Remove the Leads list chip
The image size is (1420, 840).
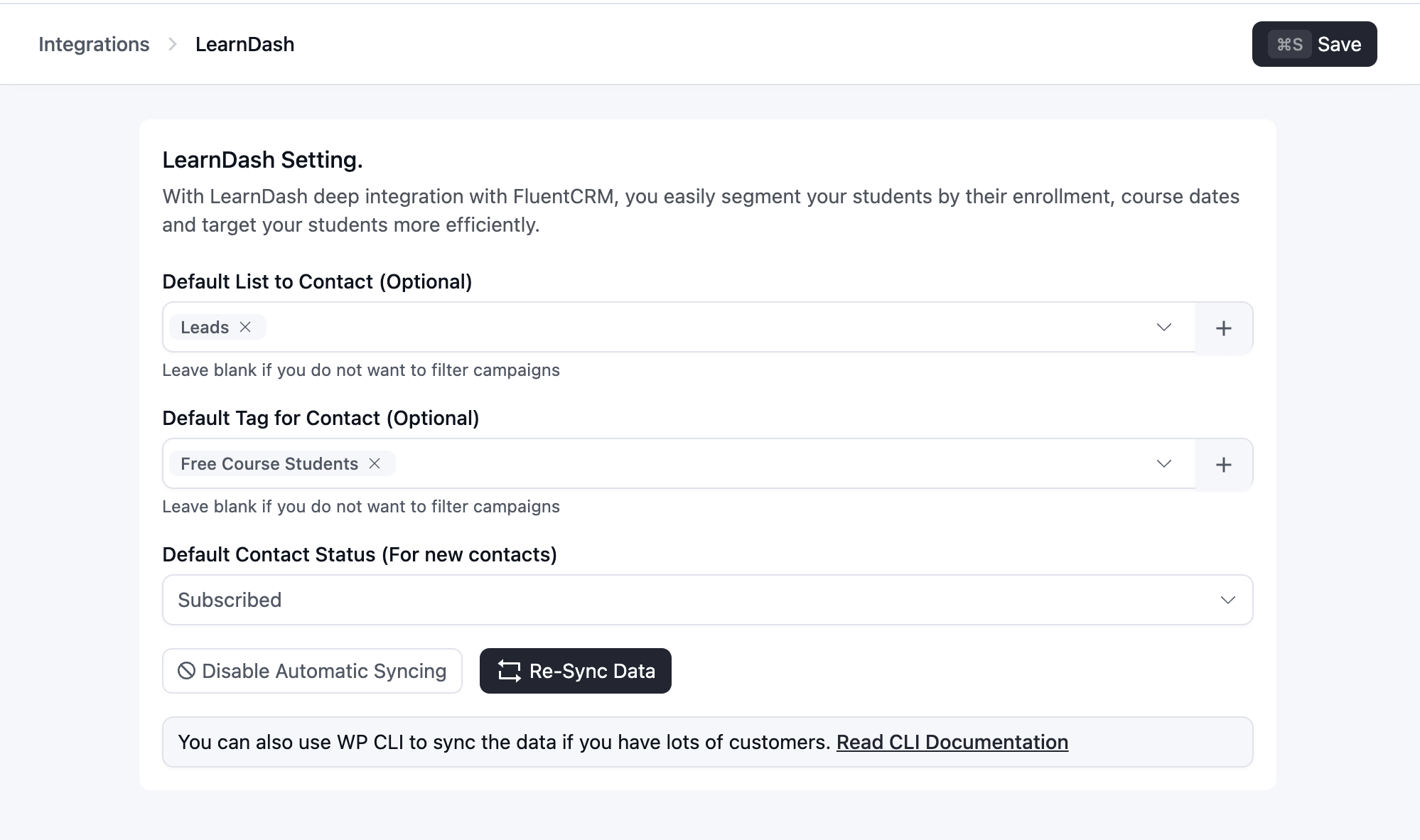coord(245,327)
